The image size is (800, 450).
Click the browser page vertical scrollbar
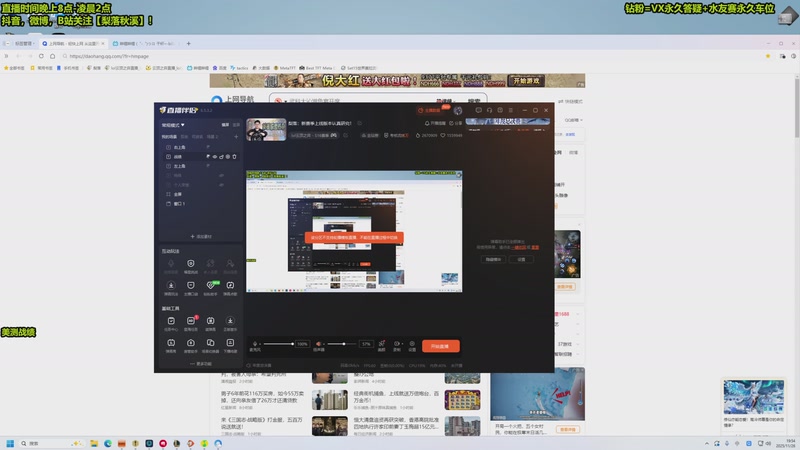click(796, 107)
